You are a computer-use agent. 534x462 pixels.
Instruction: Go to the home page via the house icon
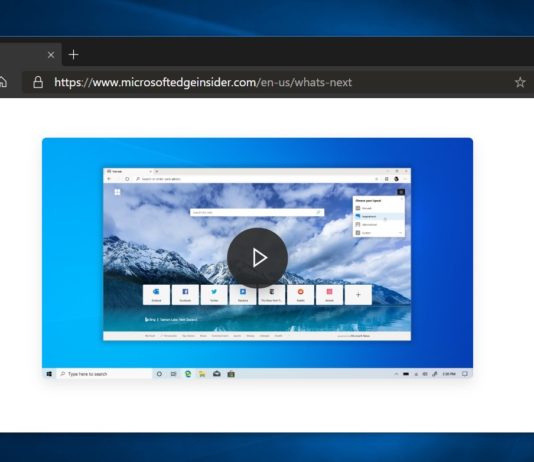click(x=2, y=82)
